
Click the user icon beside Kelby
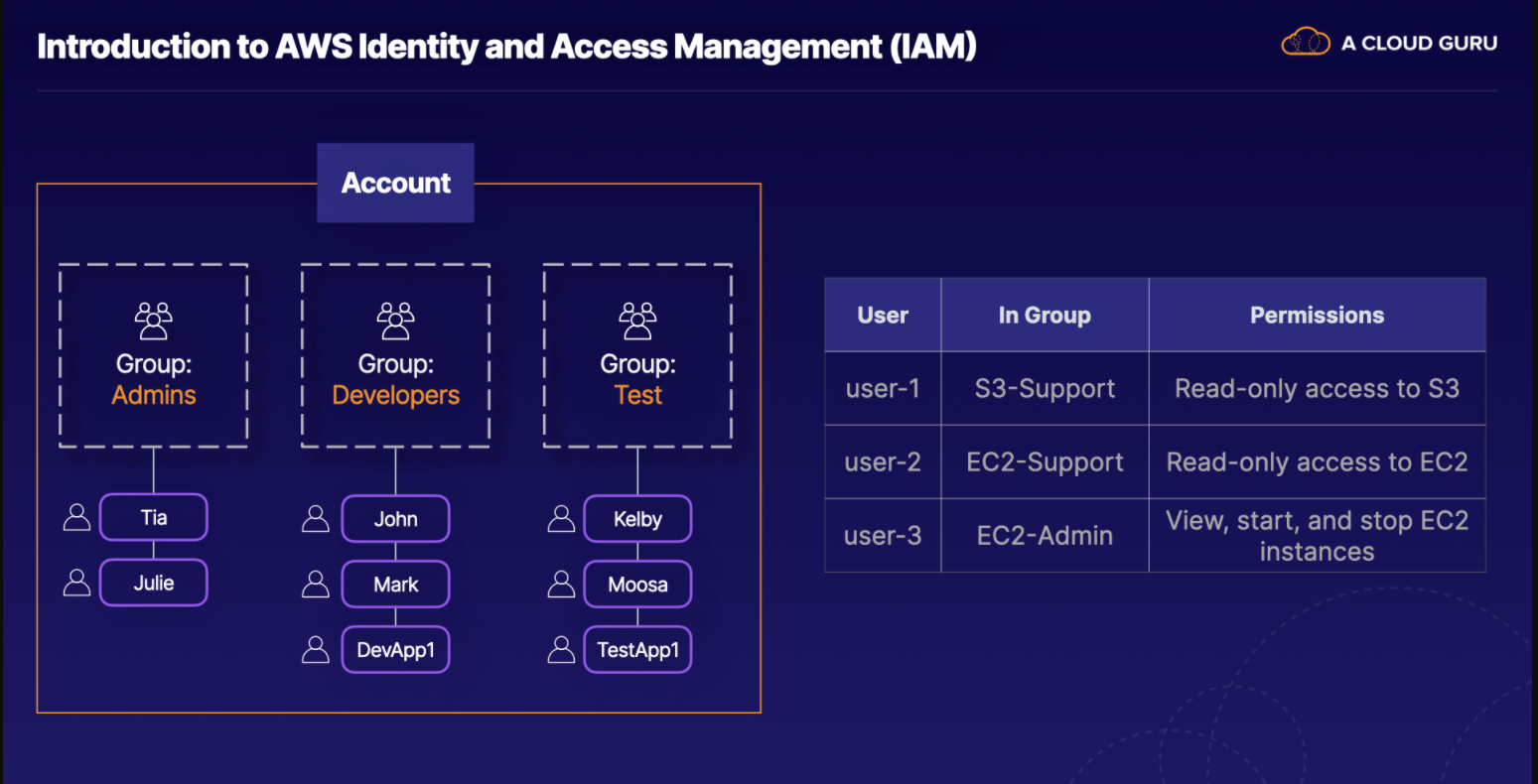[561, 519]
